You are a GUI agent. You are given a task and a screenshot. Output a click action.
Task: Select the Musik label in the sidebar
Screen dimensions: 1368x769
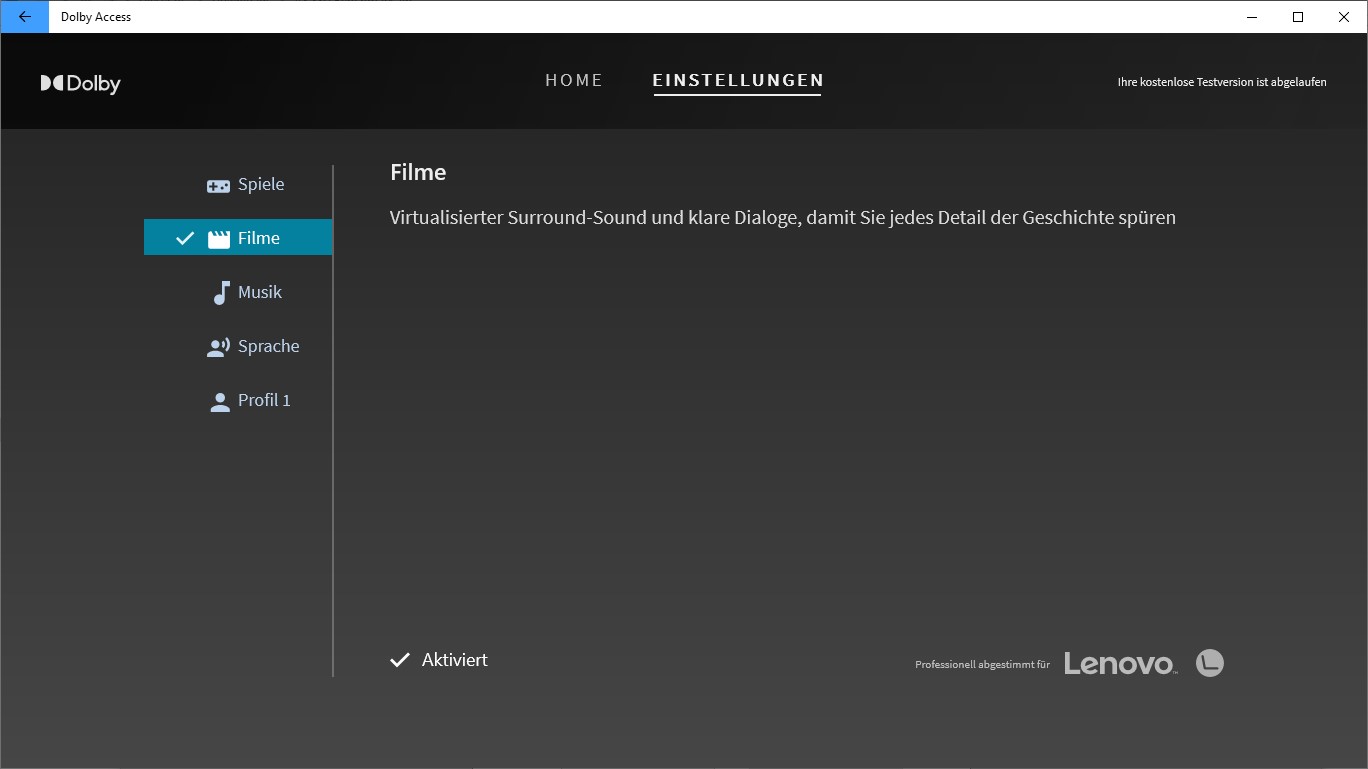point(260,292)
